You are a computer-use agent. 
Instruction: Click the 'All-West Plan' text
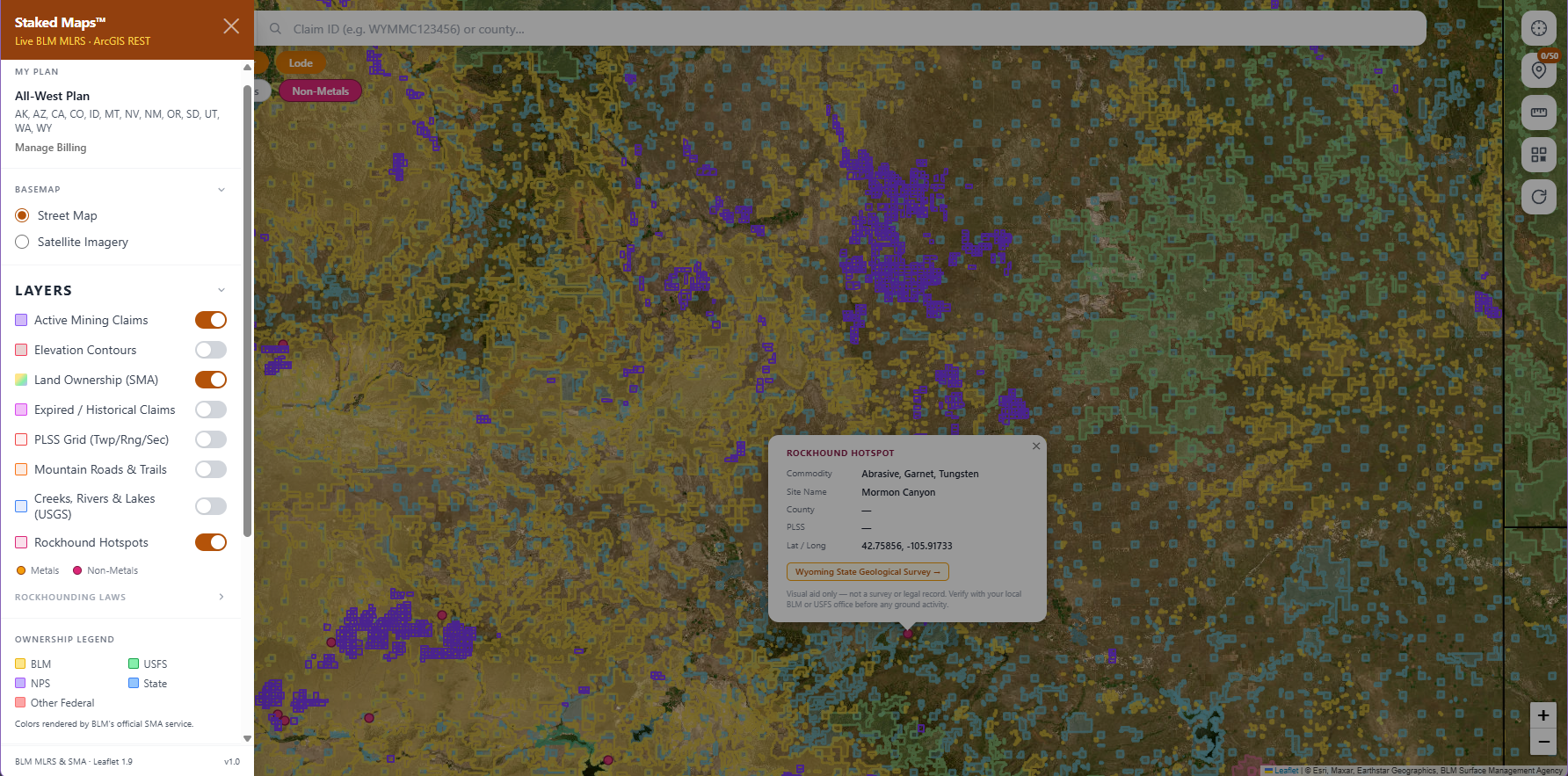(x=52, y=96)
